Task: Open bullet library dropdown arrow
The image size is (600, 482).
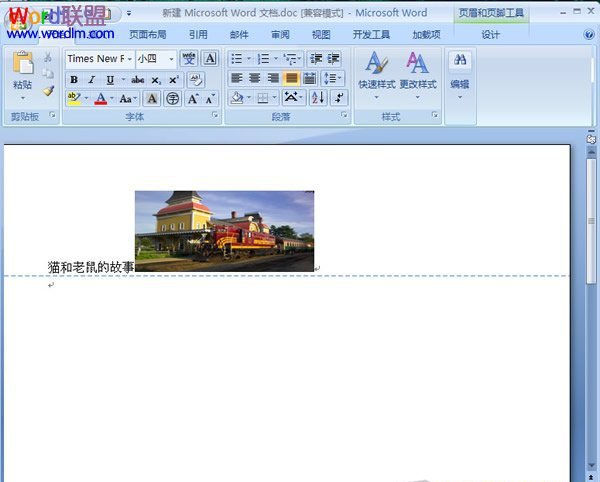Action: (x=249, y=59)
